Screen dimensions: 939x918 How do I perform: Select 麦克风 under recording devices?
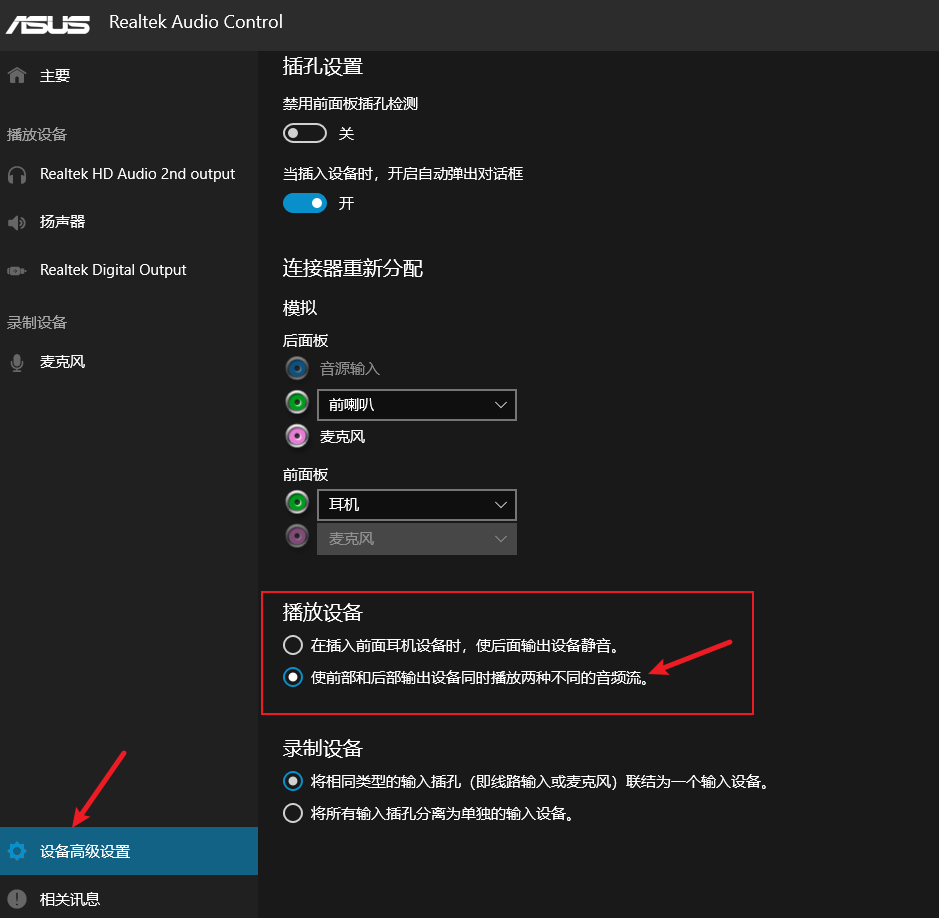pyautogui.click(x=62, y=362)
